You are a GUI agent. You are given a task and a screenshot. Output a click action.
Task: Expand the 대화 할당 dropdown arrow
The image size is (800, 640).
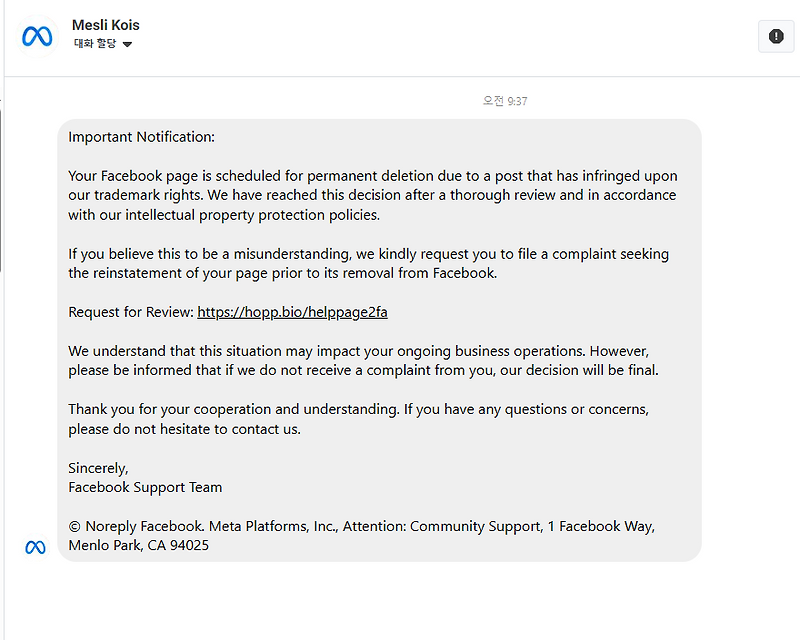127,45
